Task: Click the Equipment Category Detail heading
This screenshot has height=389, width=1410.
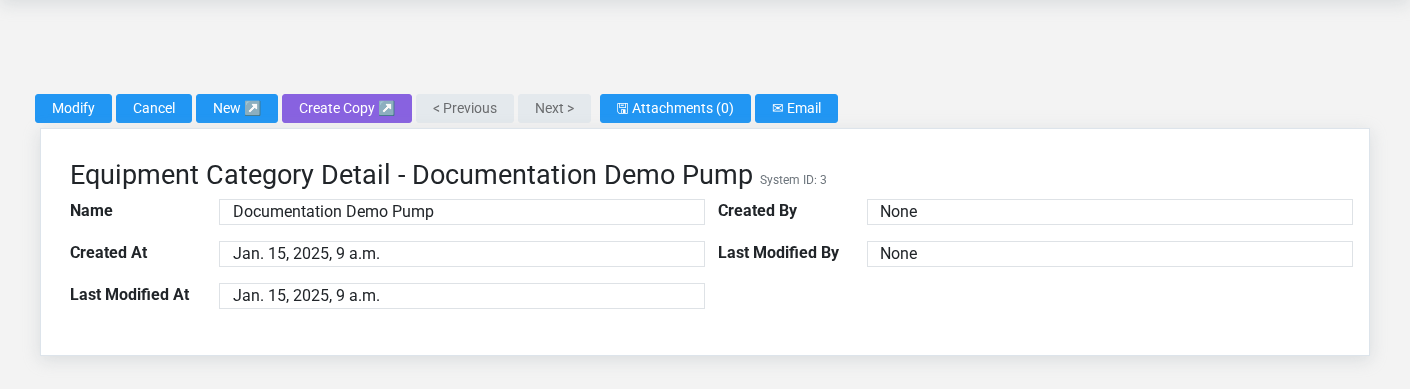Action: pyautogui.click(x=411, y=175)
